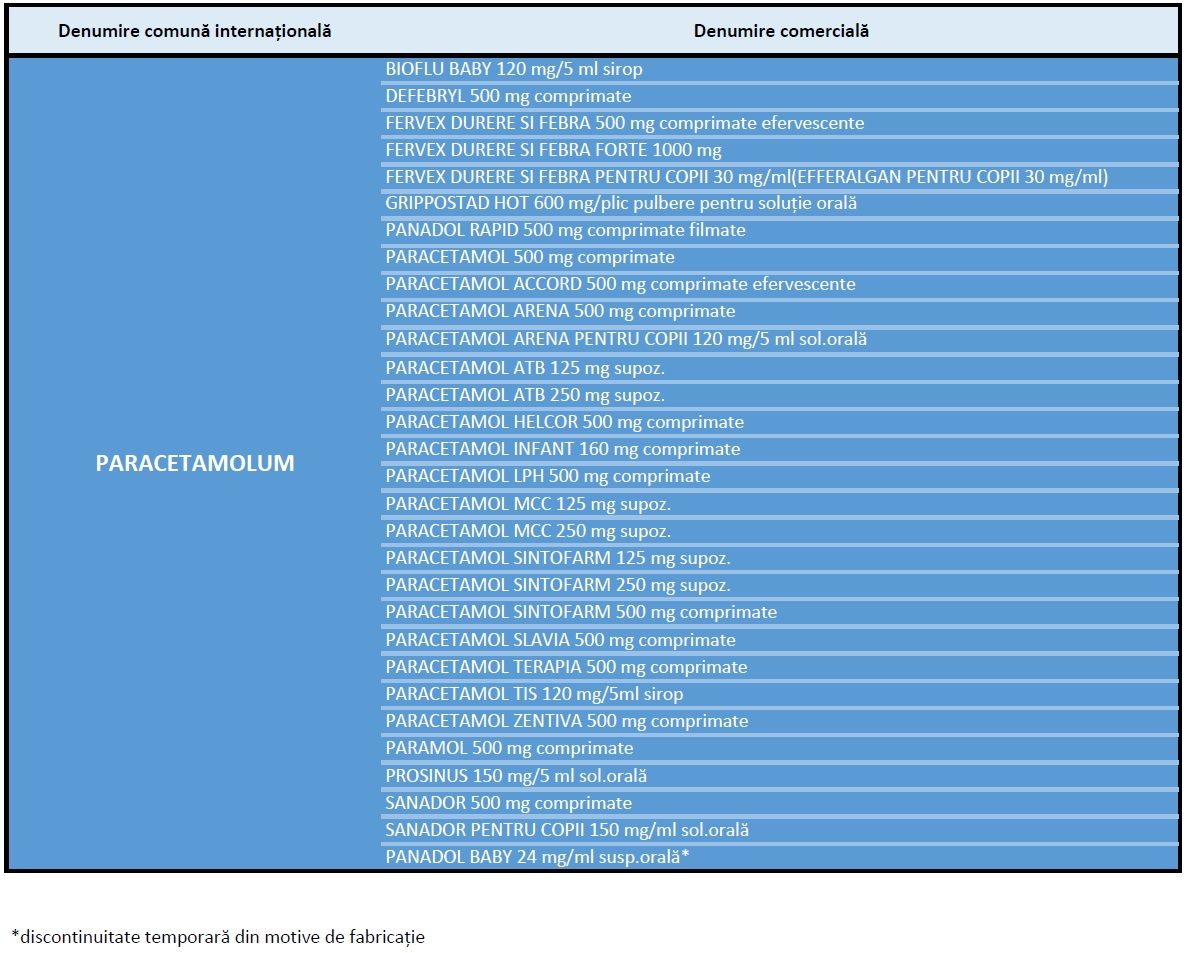Click PARACETAMOL ATB 250 mg supoz.
1196x953 pixels.
(780, 395)
